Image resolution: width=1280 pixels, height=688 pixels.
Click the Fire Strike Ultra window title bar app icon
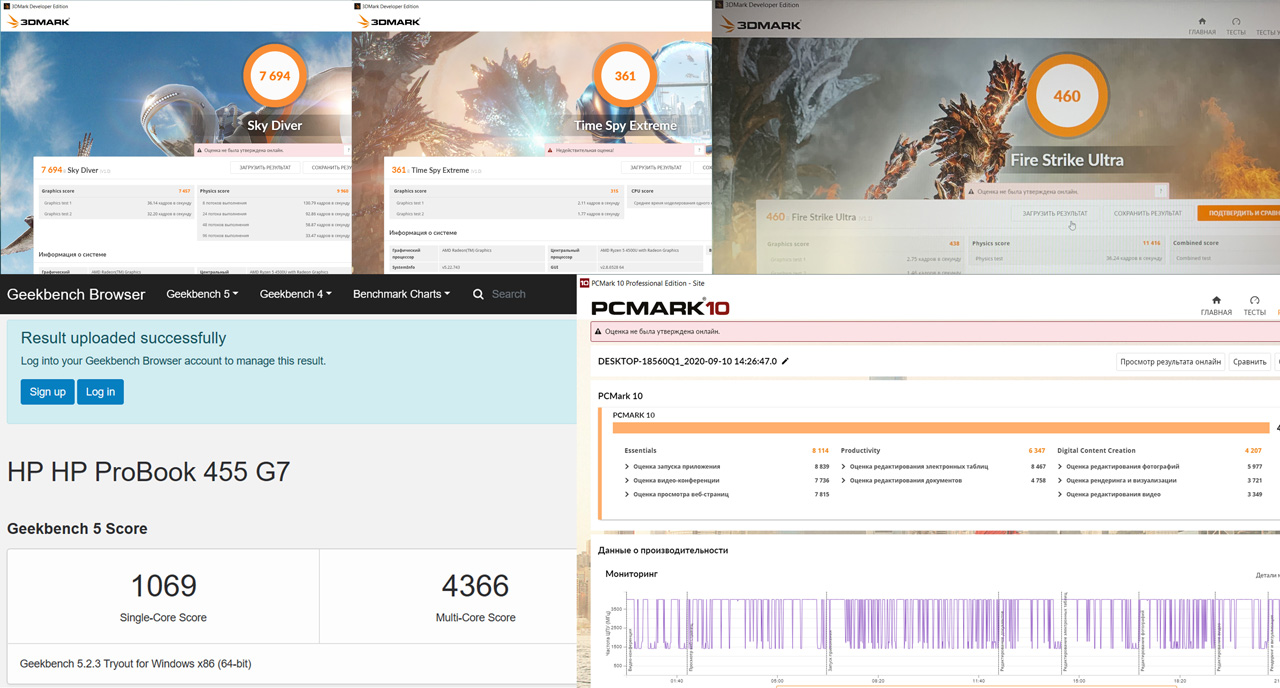coord(719,5)
